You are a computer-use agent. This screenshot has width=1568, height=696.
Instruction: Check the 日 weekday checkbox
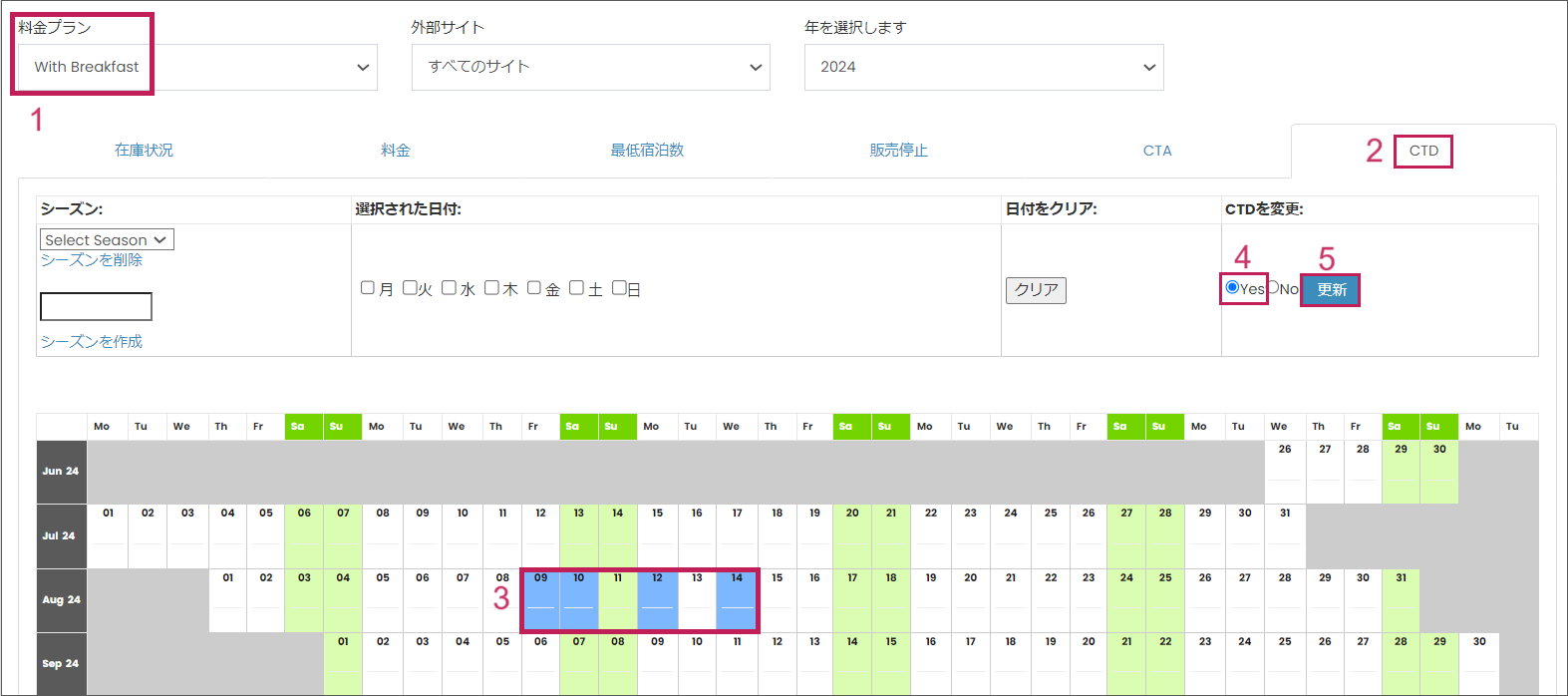[619, 288]
